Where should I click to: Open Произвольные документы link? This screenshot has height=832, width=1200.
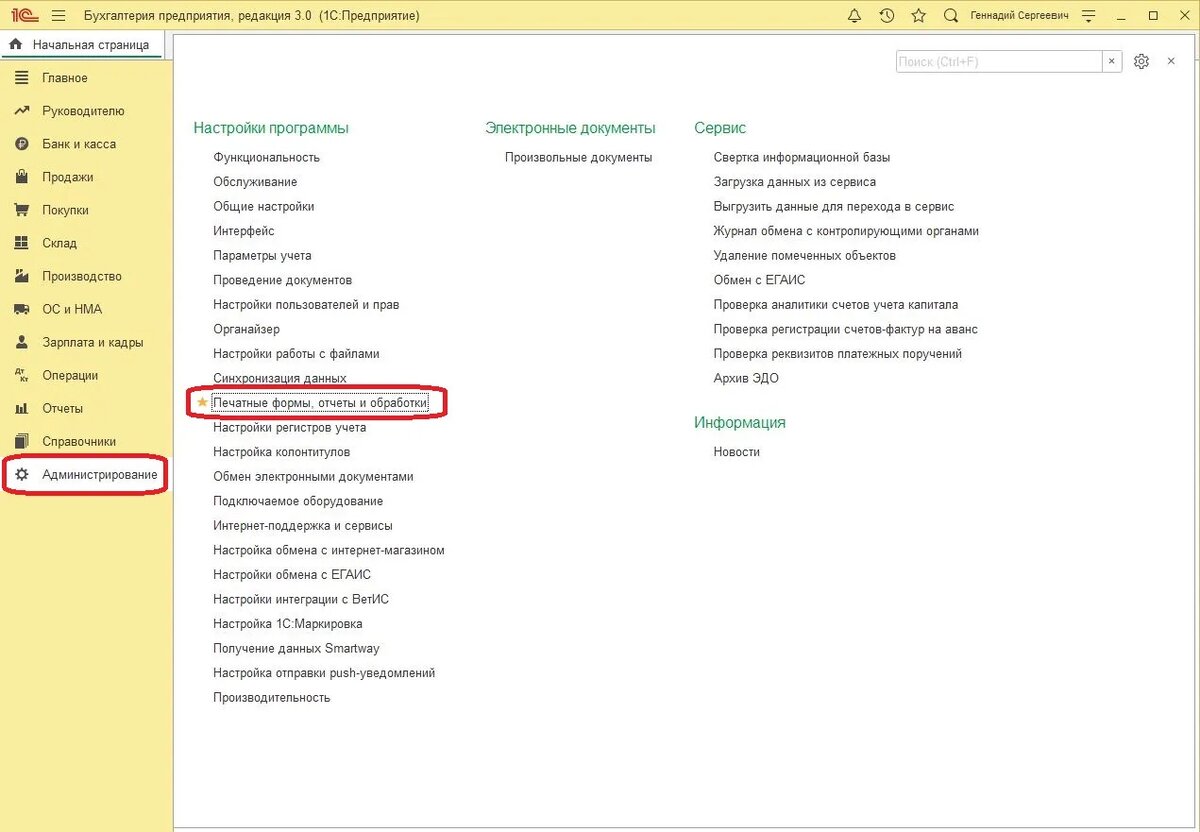(x=578, y=157)
